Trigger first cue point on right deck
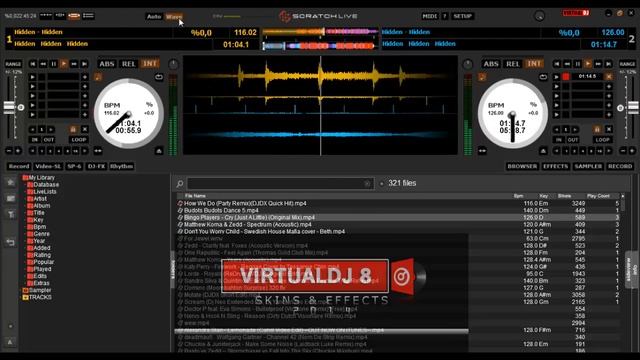640x360 pixels. (556, 77)
